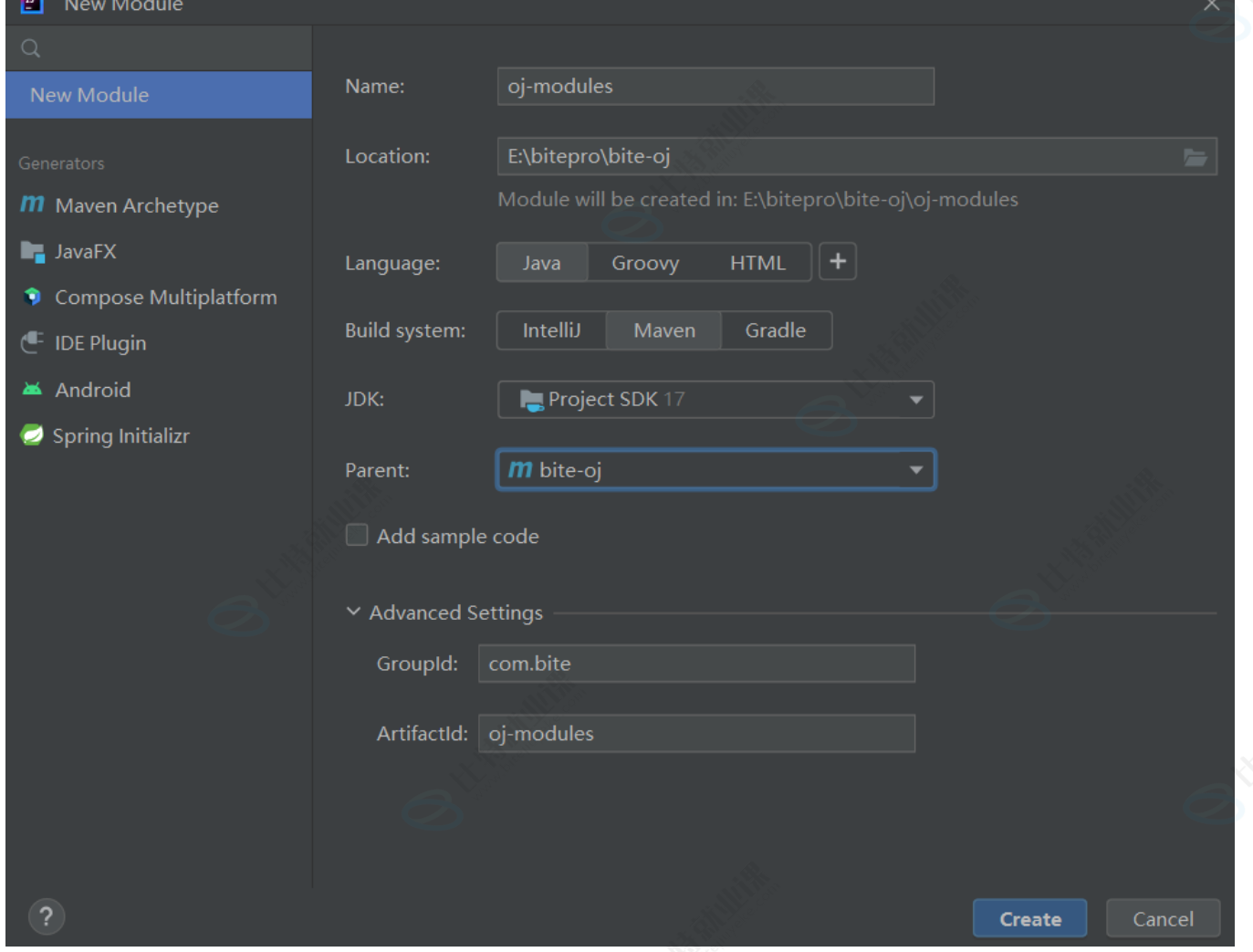Image resolution: width=1253 pixels, height=952 pixels.
Task: Select Java as the language
Action: coord(542,263)
